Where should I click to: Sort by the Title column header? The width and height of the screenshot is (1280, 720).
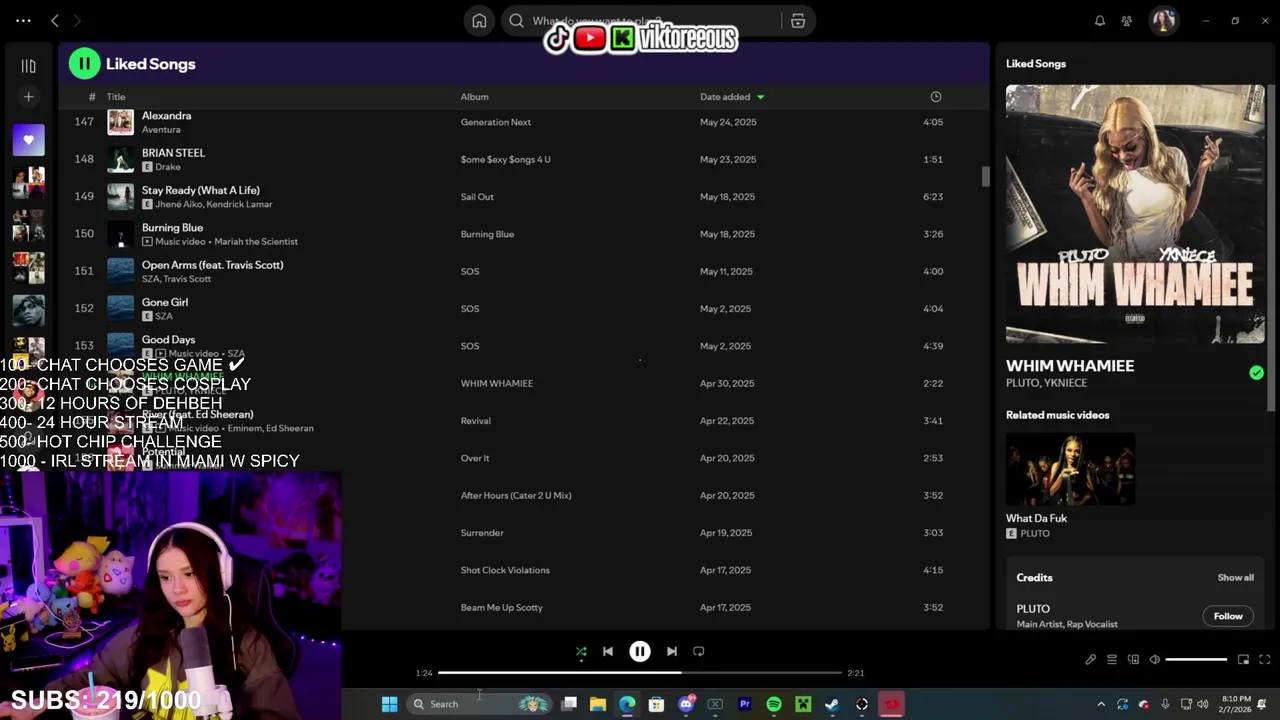[116, 97]
